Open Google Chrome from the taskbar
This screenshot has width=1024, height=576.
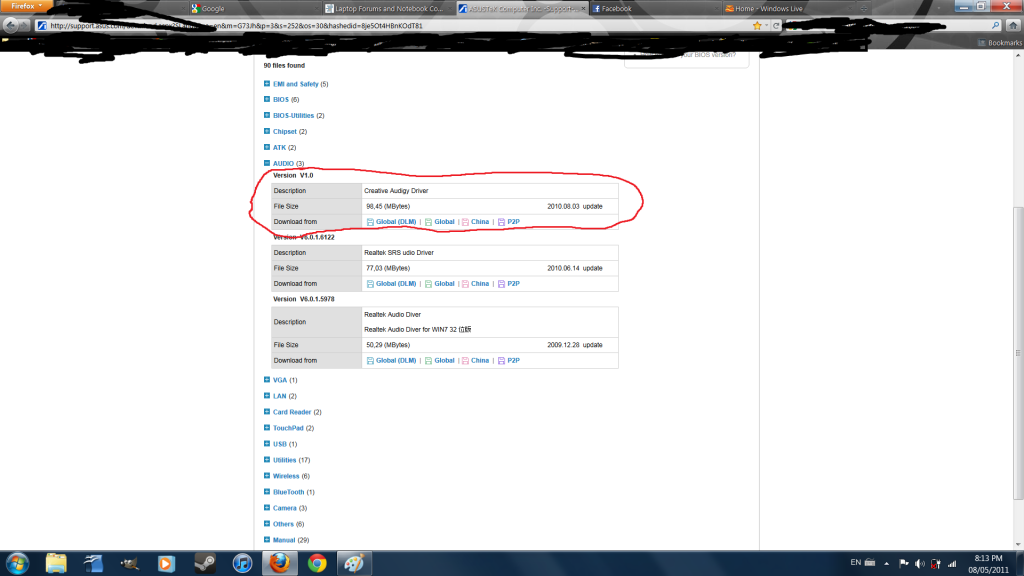coord(317,563)
